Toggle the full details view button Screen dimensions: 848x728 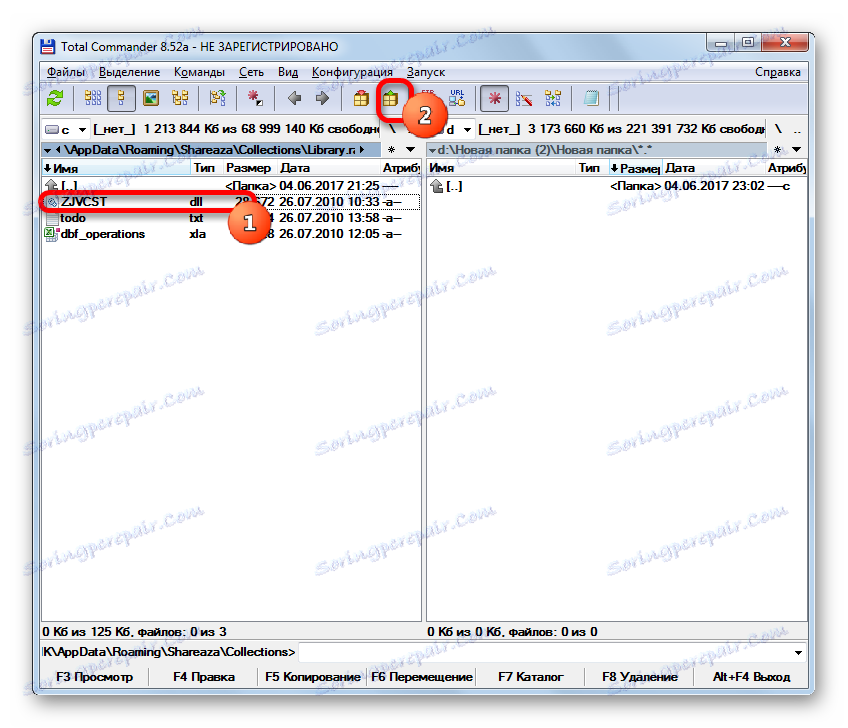[x=121, y=98]
